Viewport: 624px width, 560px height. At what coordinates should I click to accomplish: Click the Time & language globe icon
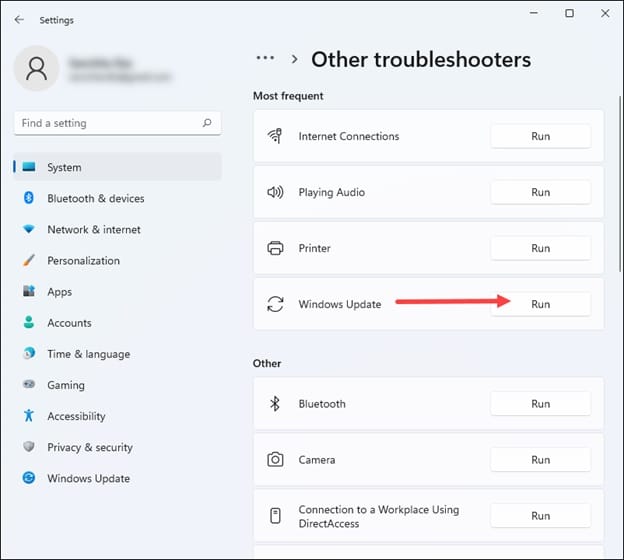(29, 353)
